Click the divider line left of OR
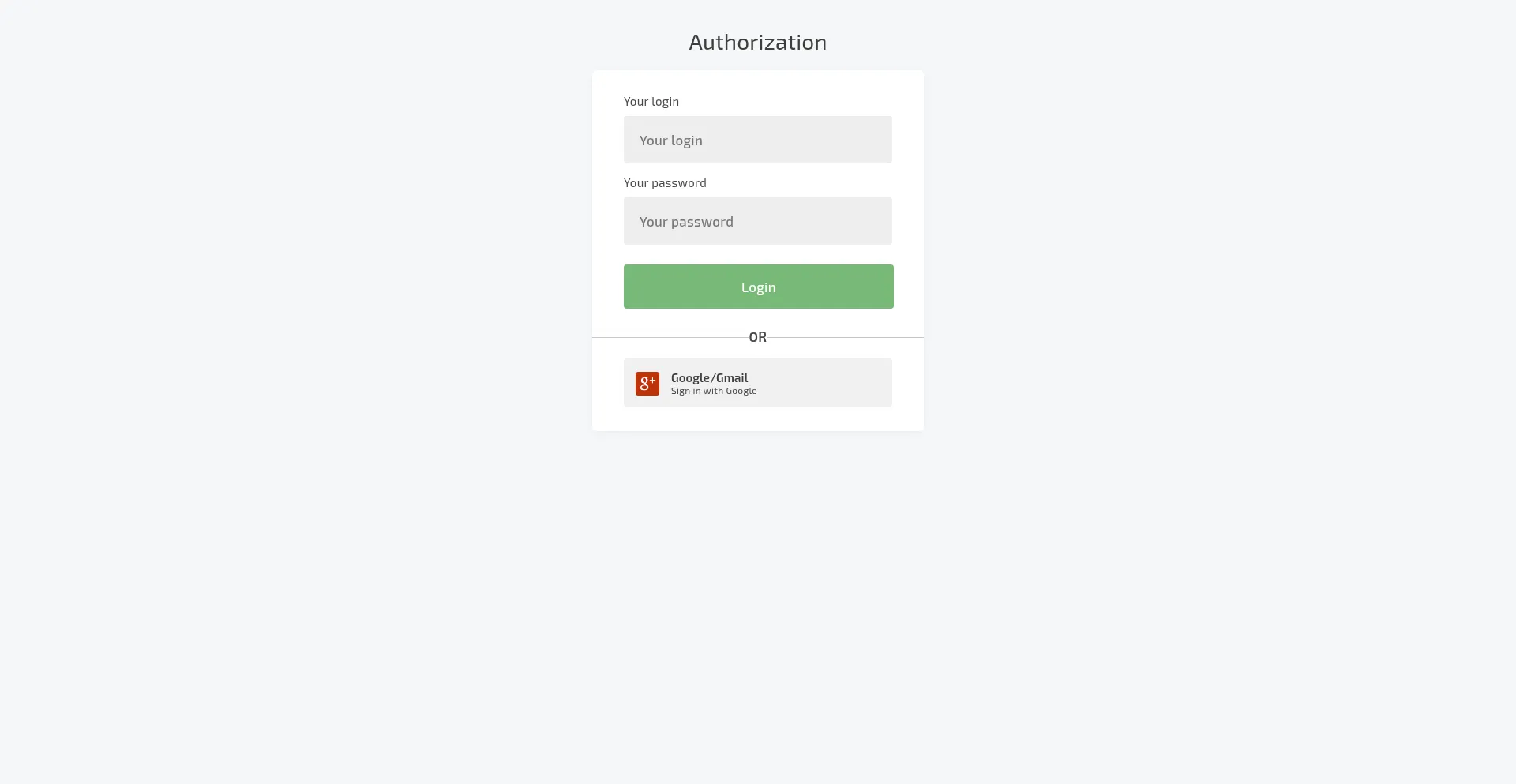The width and height of the screenshot is (1516, 784). coord(669,337)
